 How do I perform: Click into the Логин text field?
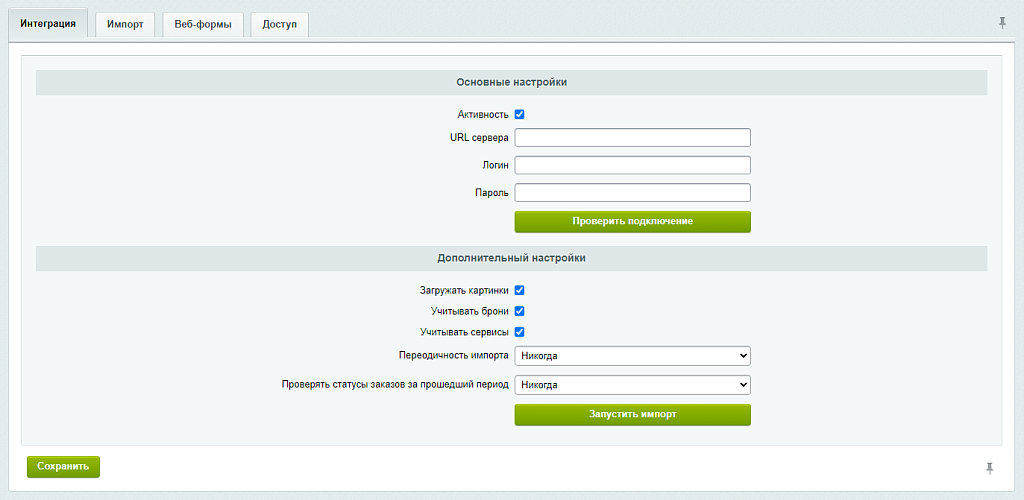[x=632, y=165]
